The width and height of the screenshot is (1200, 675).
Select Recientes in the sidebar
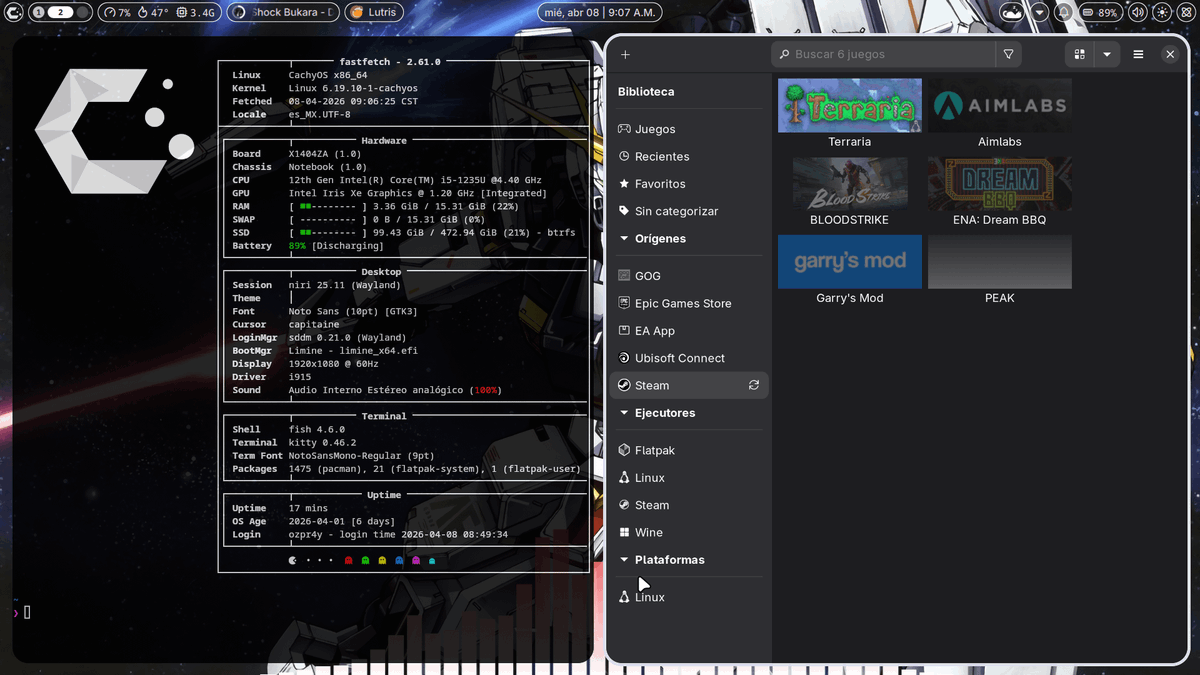coord(662,156)
